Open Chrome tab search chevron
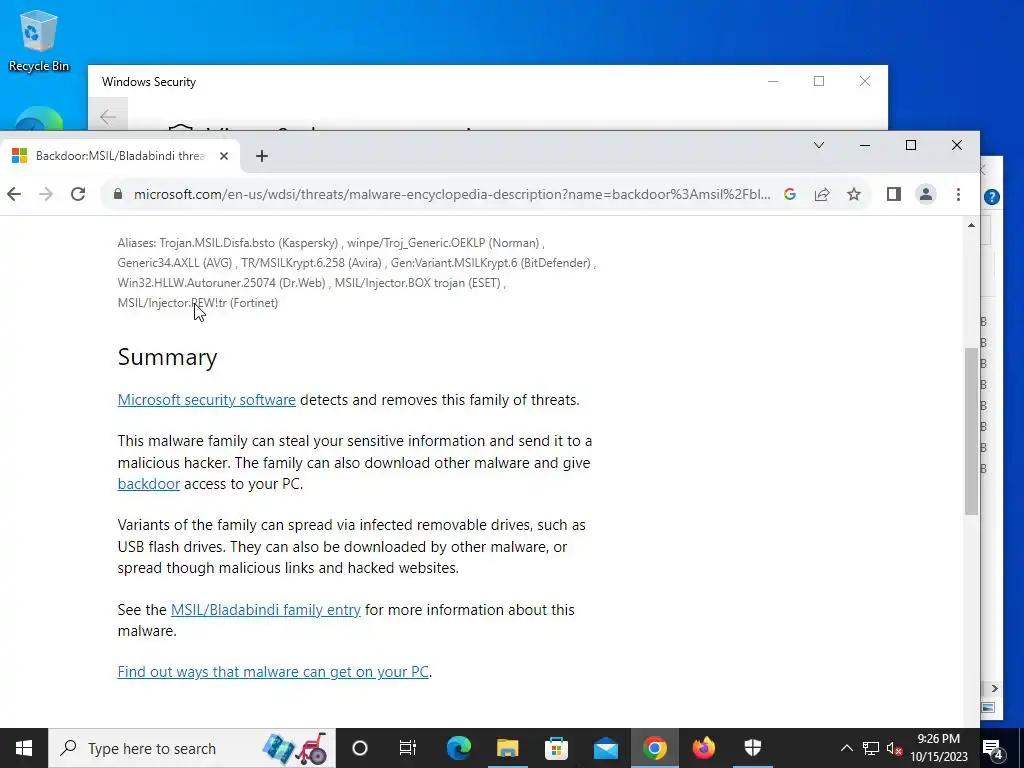The width and height of the screenshot is (1024, 768). [x=818, y=145]
